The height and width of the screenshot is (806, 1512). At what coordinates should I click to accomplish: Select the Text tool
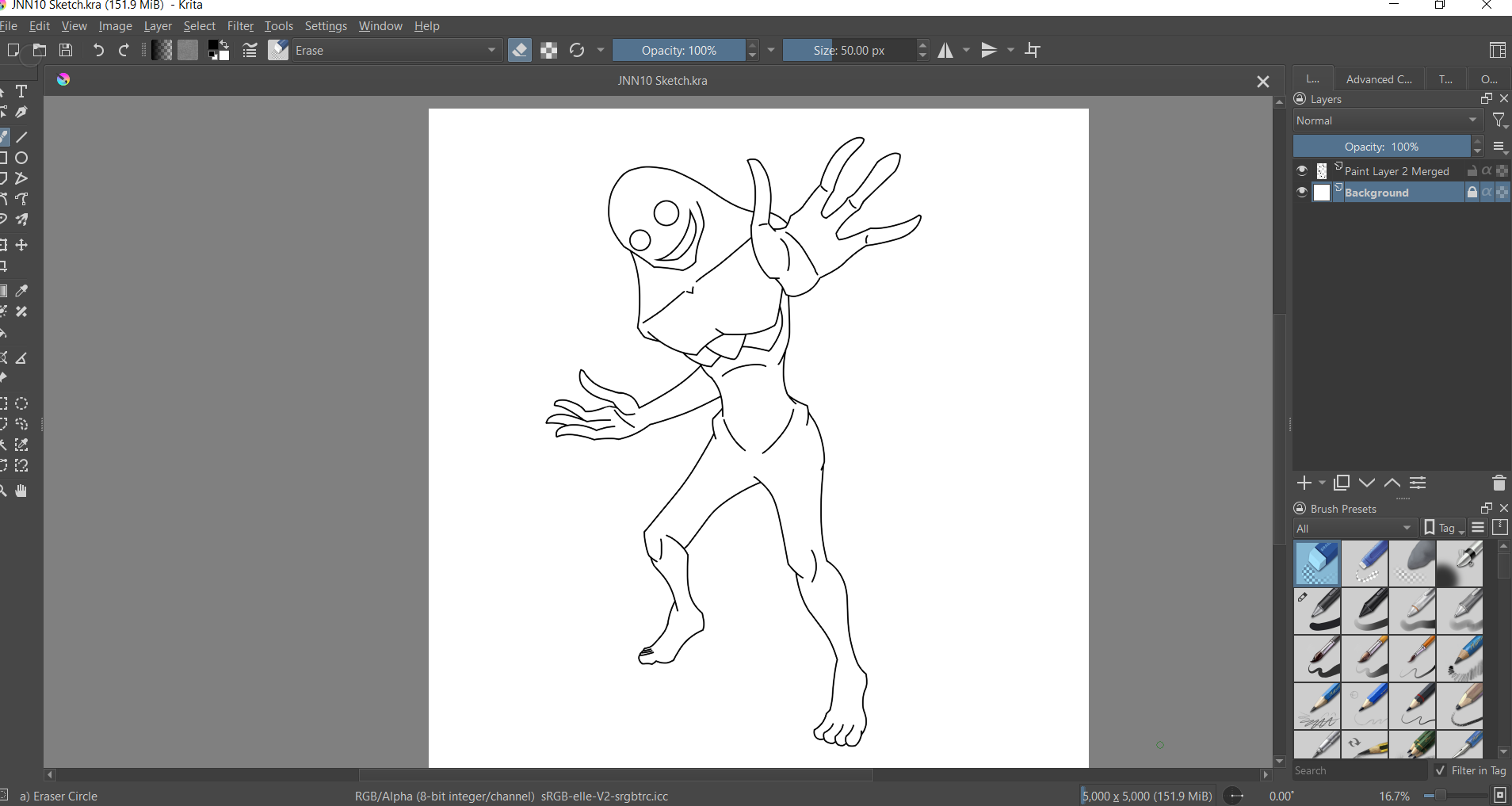click(22, 92)
